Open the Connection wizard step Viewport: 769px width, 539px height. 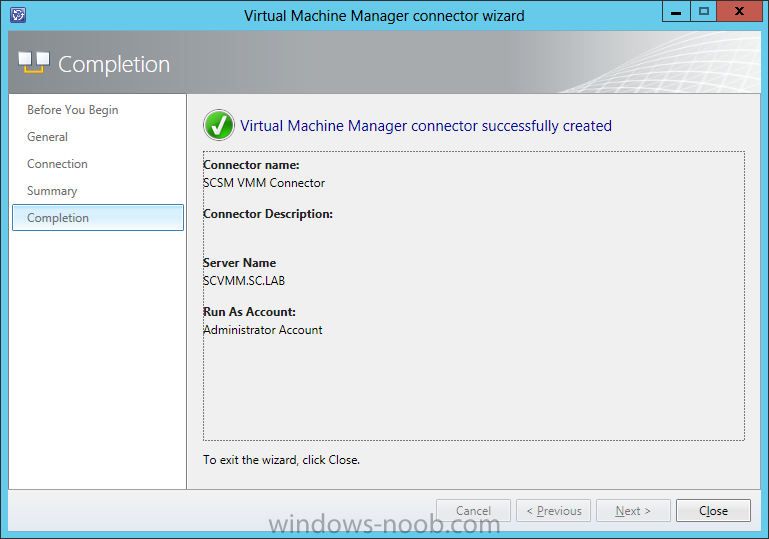click(x=57, y=164)
